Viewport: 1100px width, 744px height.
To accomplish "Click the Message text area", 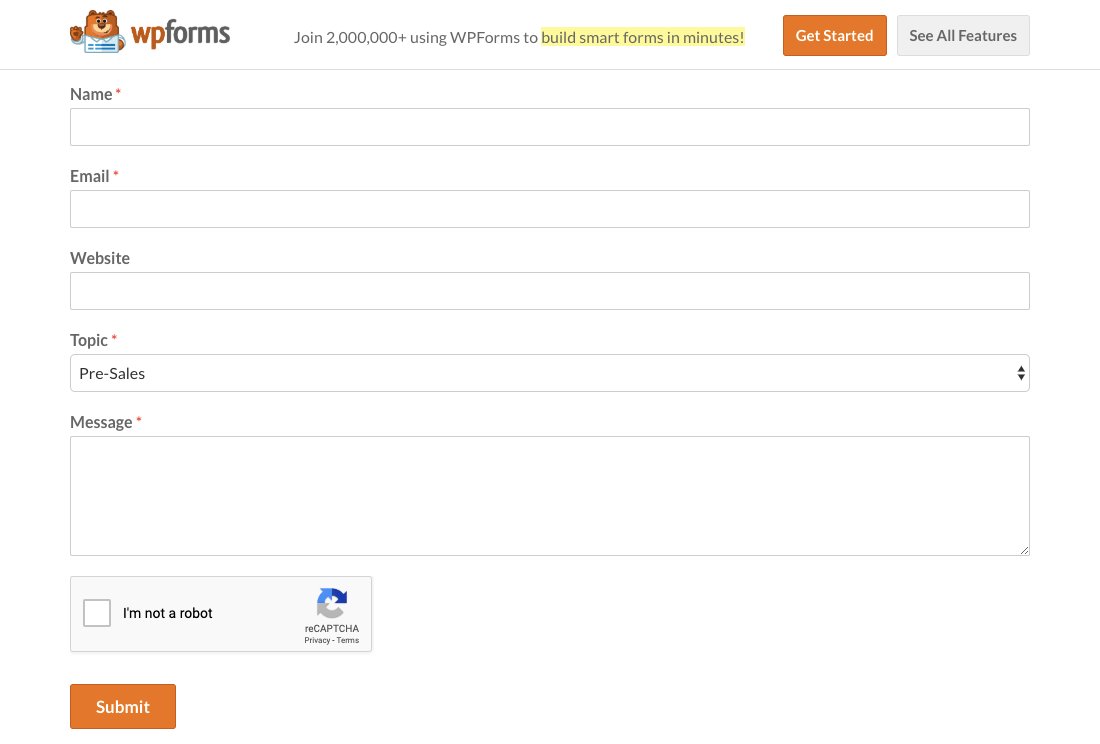I will [x=550, y=495].
